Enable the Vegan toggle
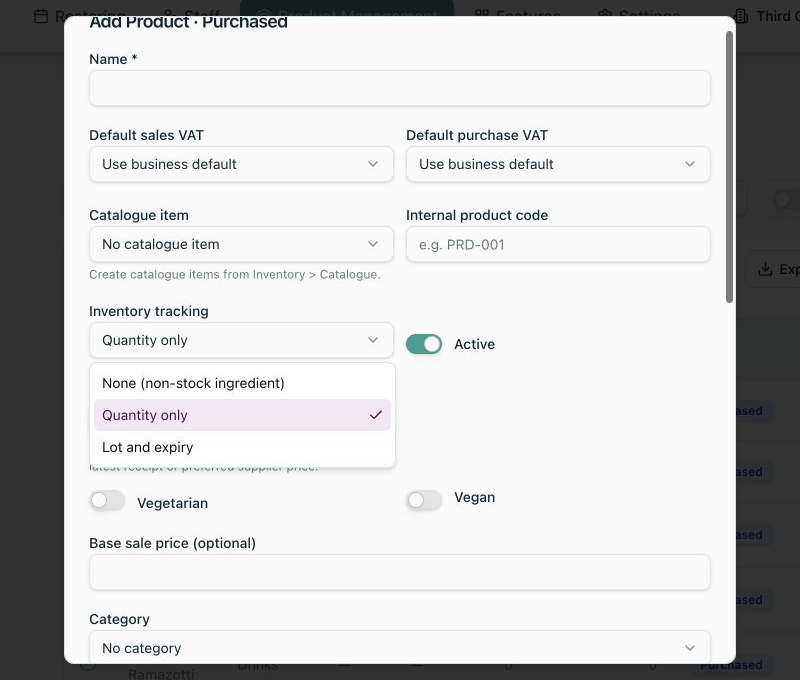Image resolution: width=800 pixels, height=680 pixels. pyautogui.click(x=424, y=500)
